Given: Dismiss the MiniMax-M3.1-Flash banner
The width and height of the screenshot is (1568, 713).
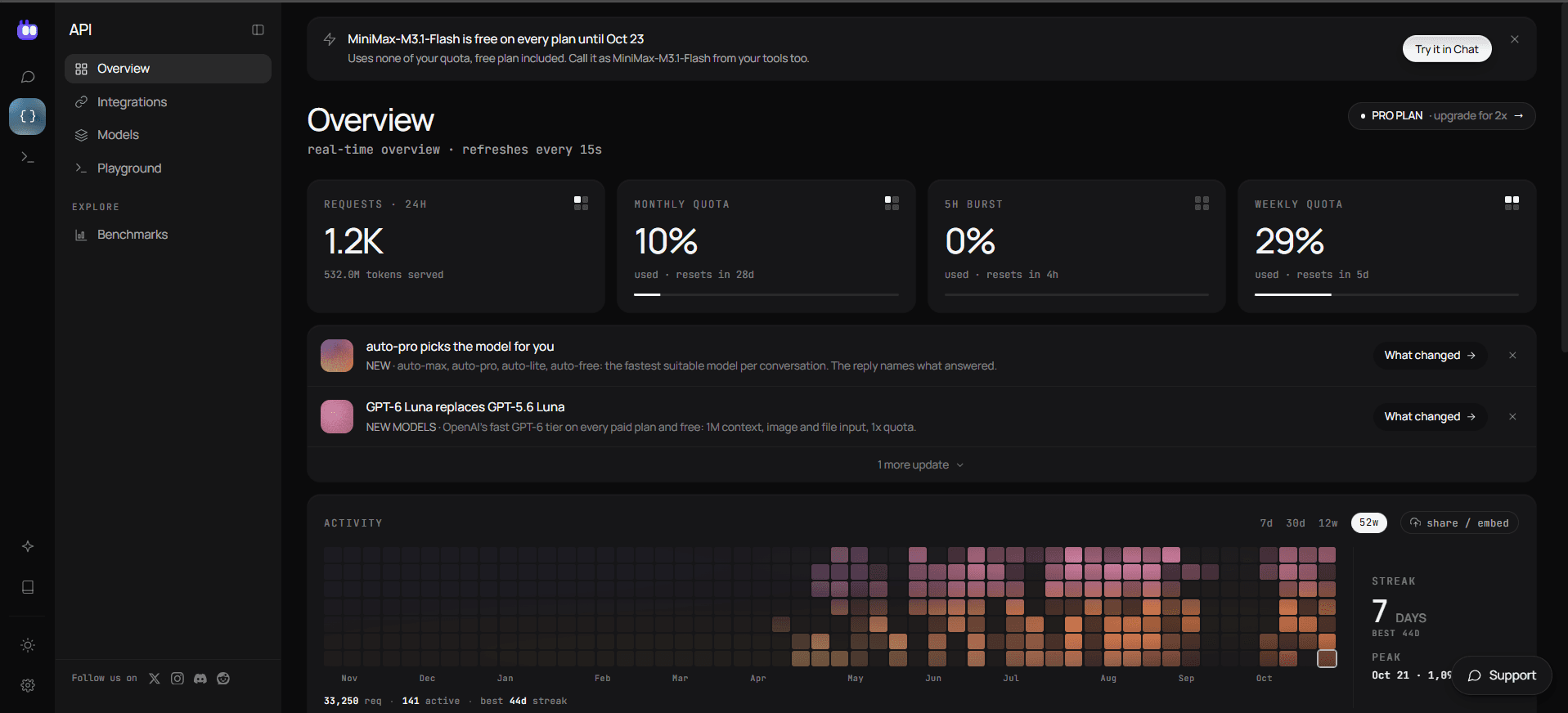Looking at the screenshot, I should pyautogui.click(x=1515, y=39).
